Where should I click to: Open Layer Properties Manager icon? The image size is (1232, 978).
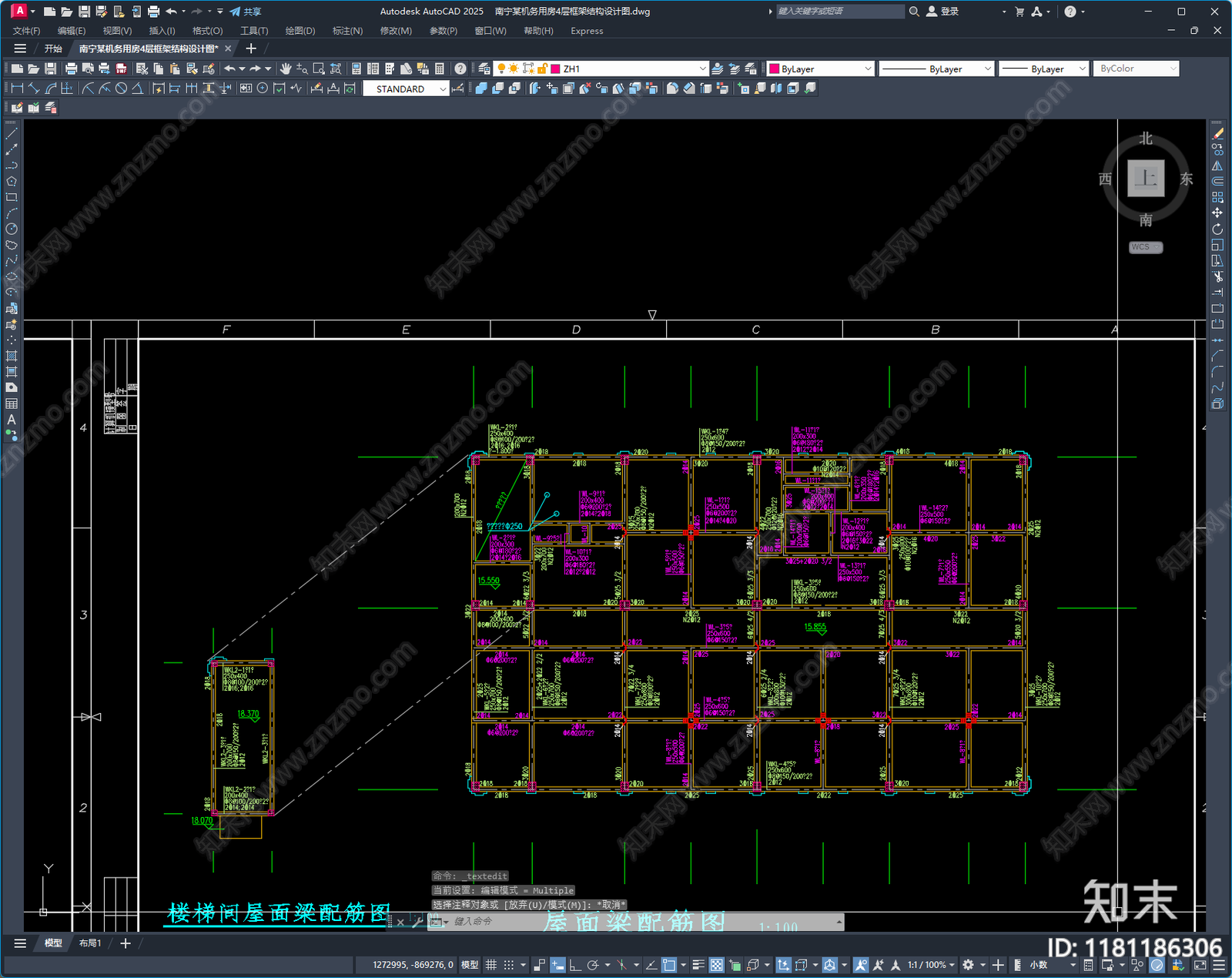(484, 69)
